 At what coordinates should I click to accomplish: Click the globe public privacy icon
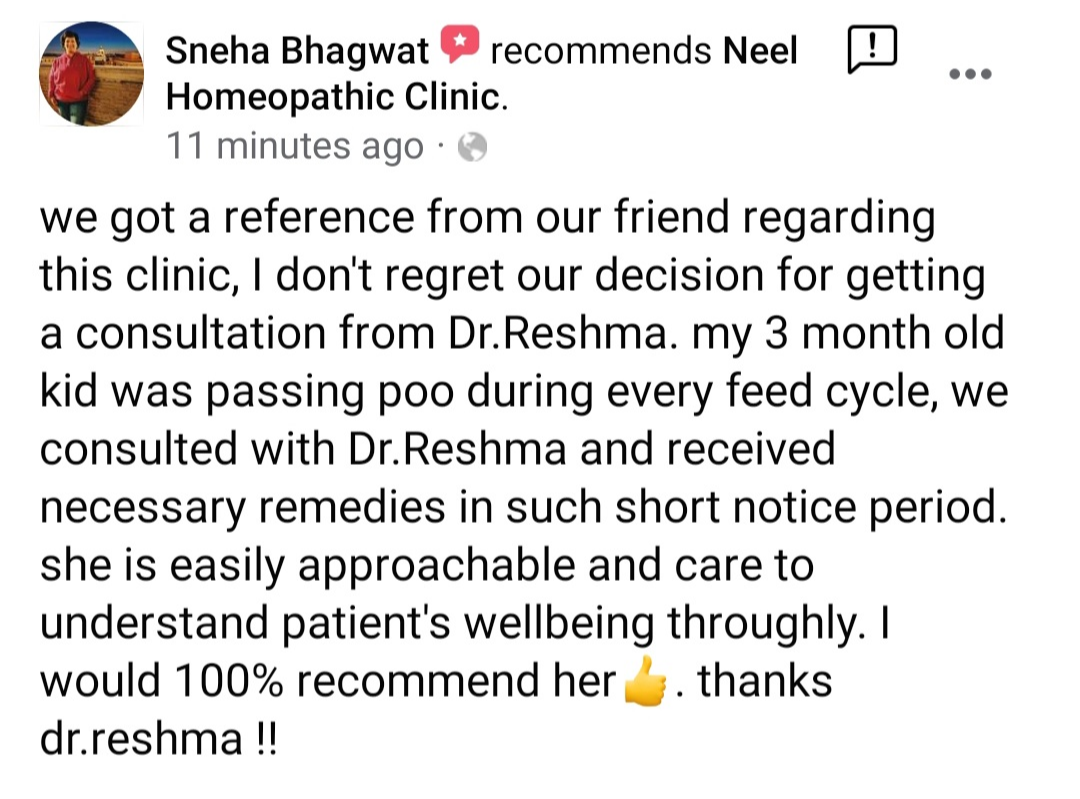click(x=472, y=149)
